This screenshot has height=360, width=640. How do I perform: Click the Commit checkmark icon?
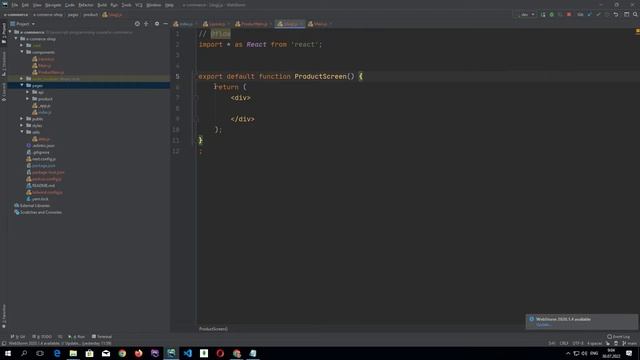(598, 15)
